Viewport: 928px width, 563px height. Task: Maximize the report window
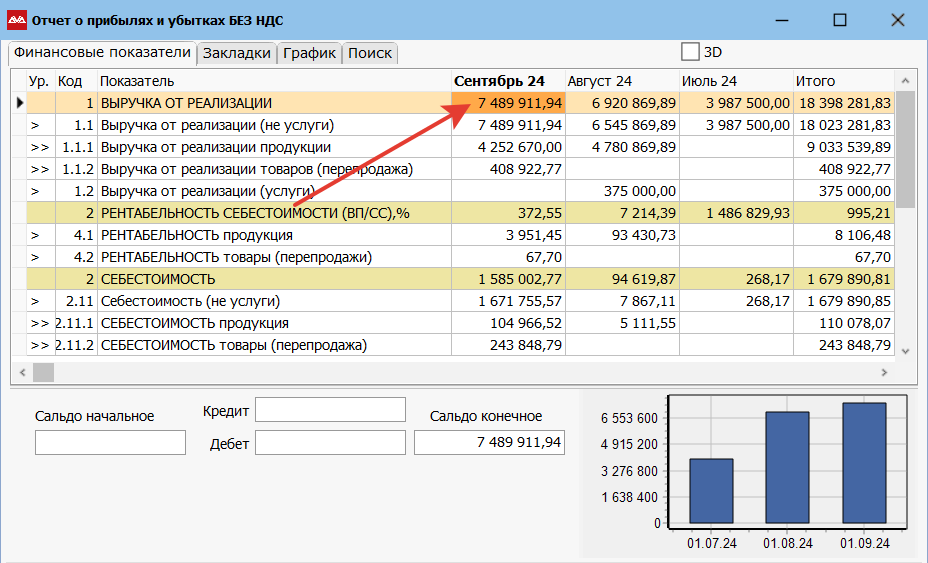tap(839, 20)
